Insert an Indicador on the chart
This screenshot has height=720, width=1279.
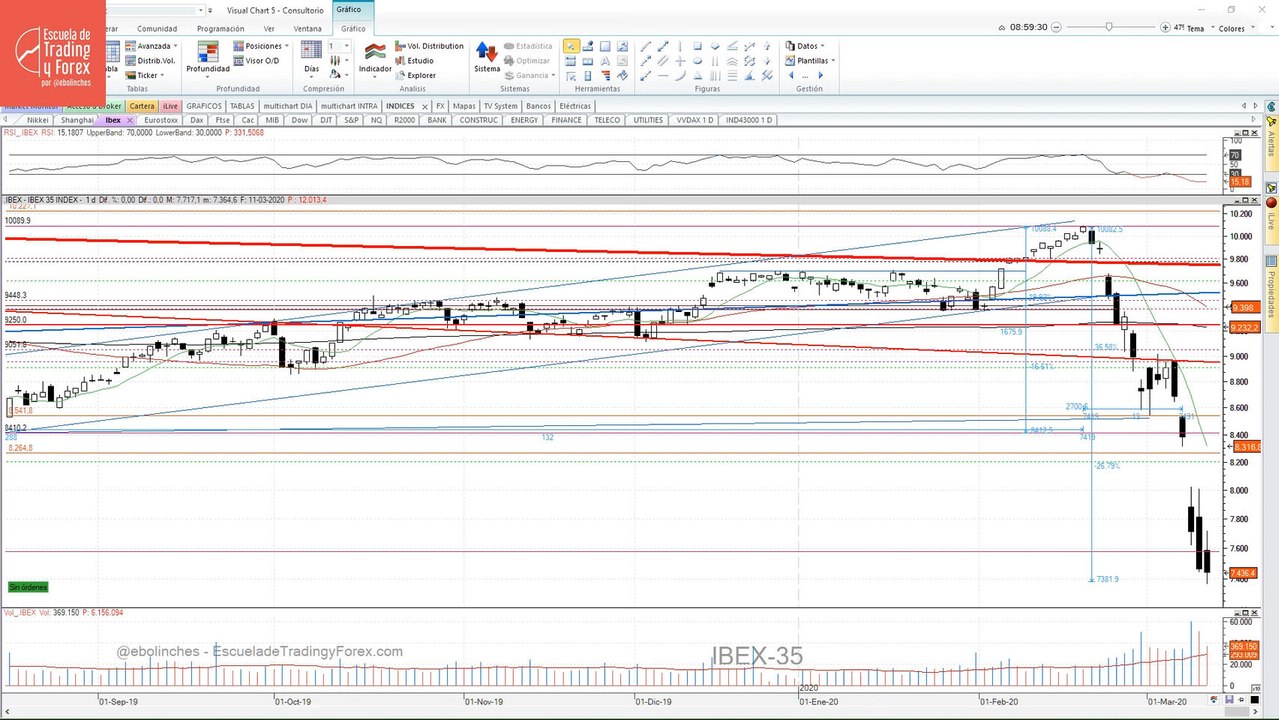[376, 57]
